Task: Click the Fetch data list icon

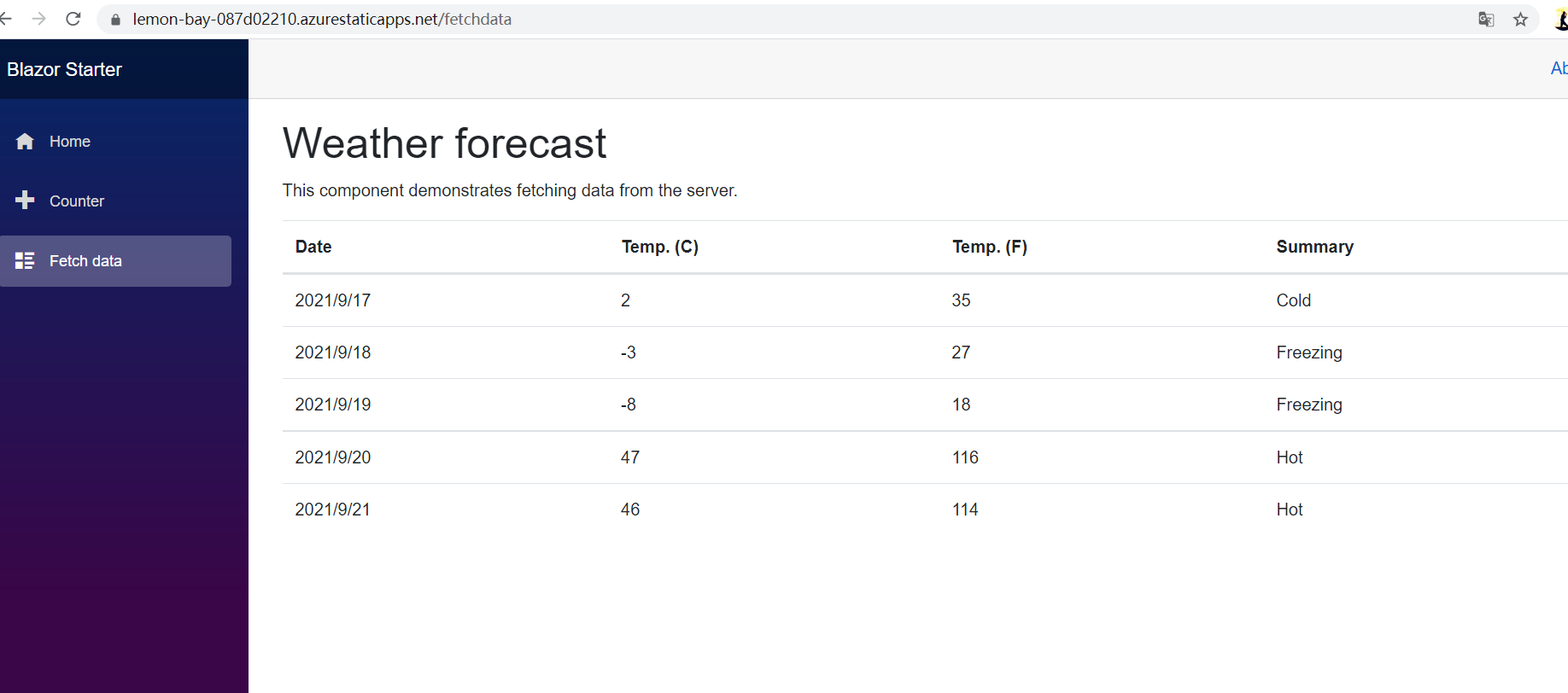Action: (x=25, y=260)
